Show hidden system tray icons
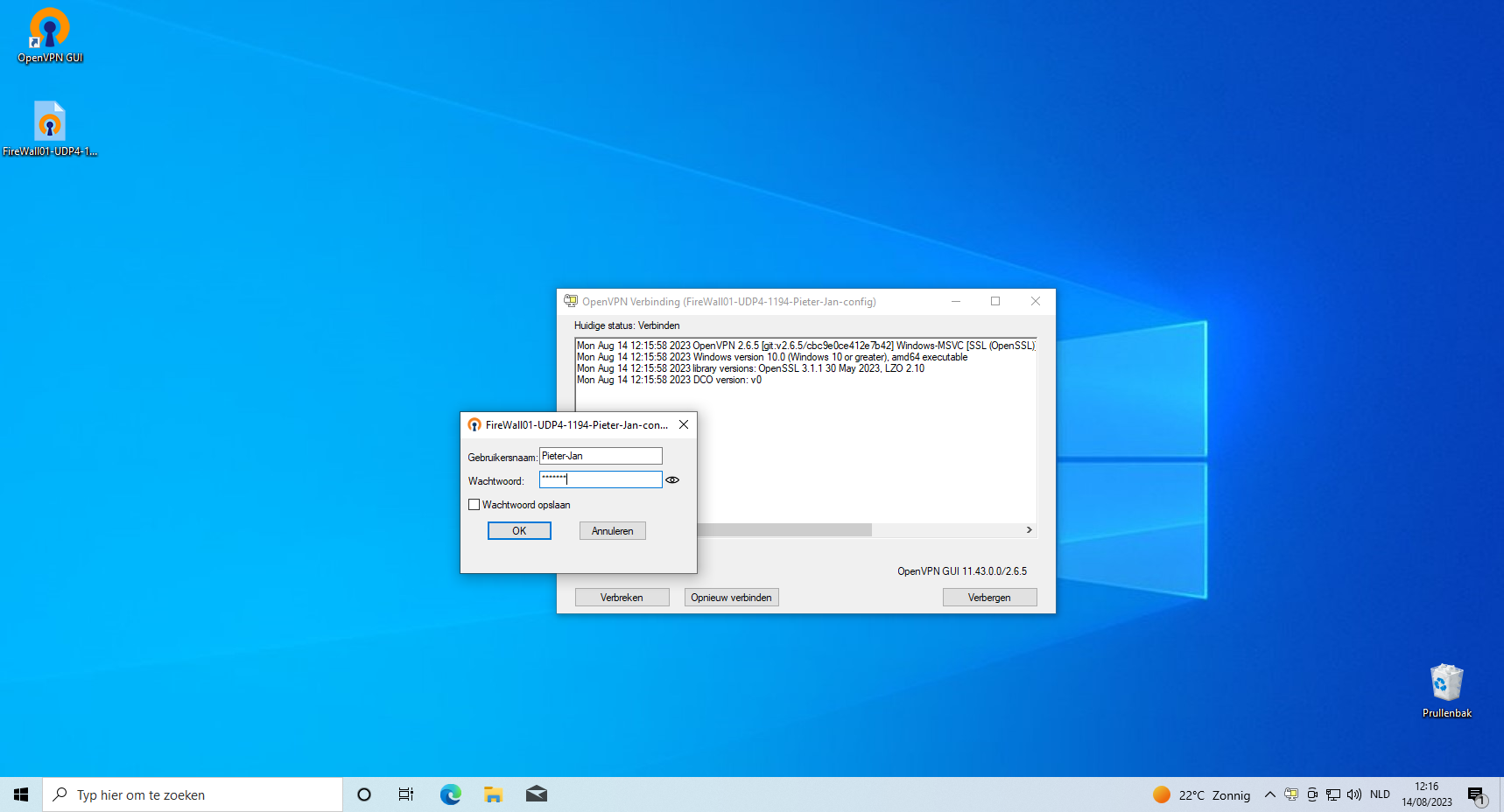The height and width of the screenshot is (812, 1504). [x=1269, y=794]
